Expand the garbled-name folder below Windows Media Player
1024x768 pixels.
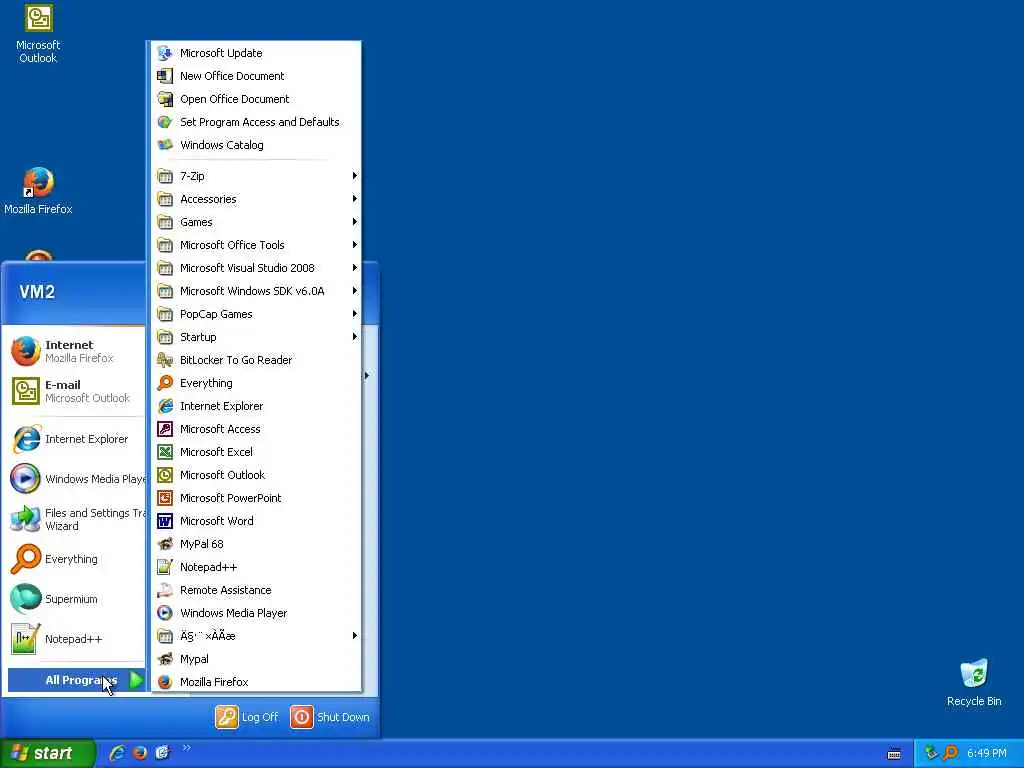tap(256, 636)
